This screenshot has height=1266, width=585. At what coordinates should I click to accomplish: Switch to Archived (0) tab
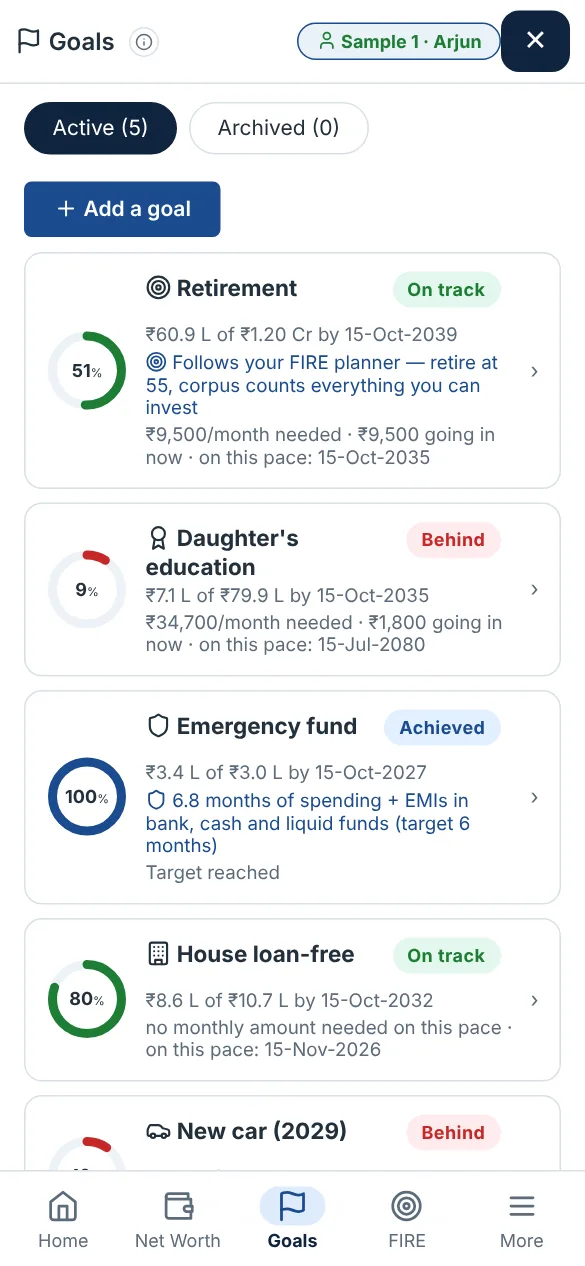click(279, 128)
